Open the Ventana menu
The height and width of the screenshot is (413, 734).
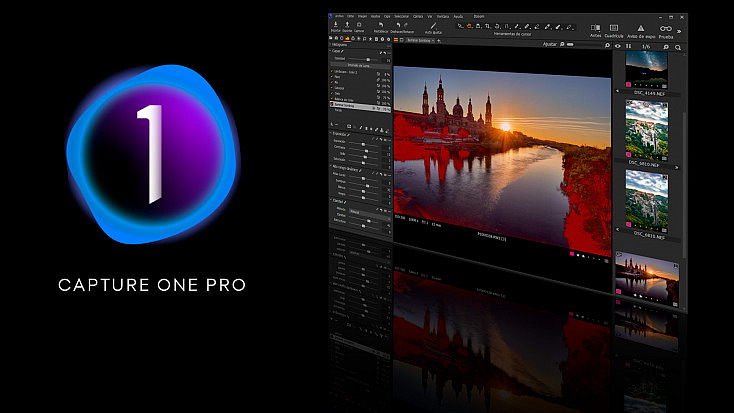point(443,16)
